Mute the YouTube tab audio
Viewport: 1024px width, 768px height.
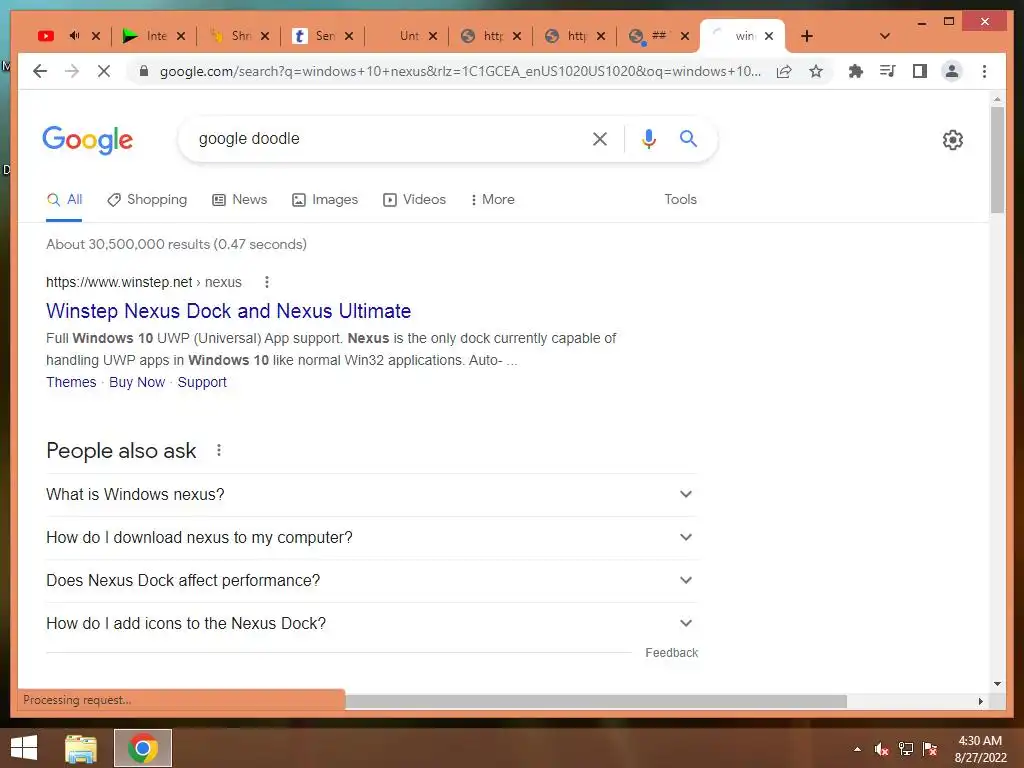[74, 36]
